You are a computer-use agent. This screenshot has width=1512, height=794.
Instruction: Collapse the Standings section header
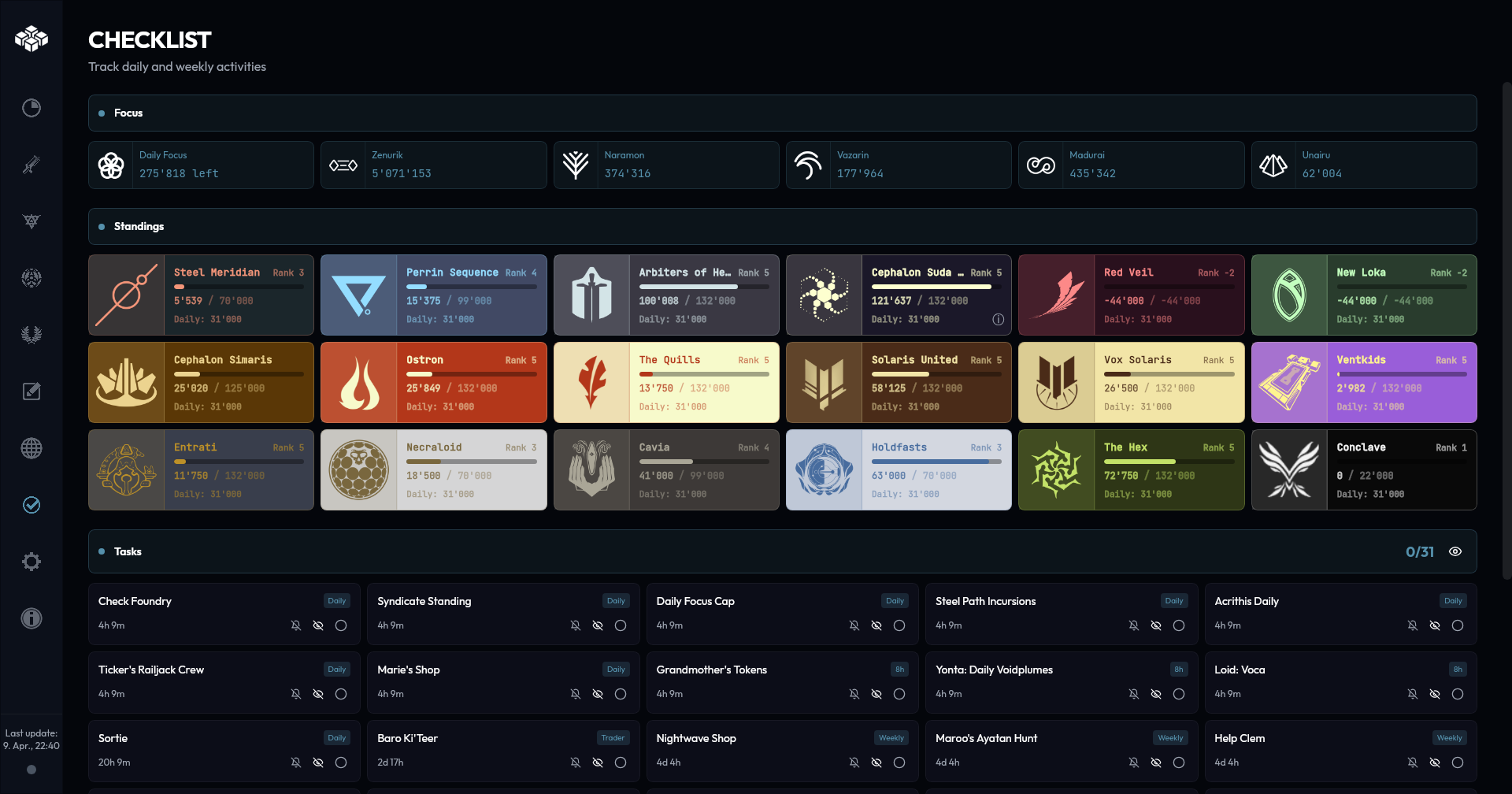pyautogui.click(x=139, y=227)
